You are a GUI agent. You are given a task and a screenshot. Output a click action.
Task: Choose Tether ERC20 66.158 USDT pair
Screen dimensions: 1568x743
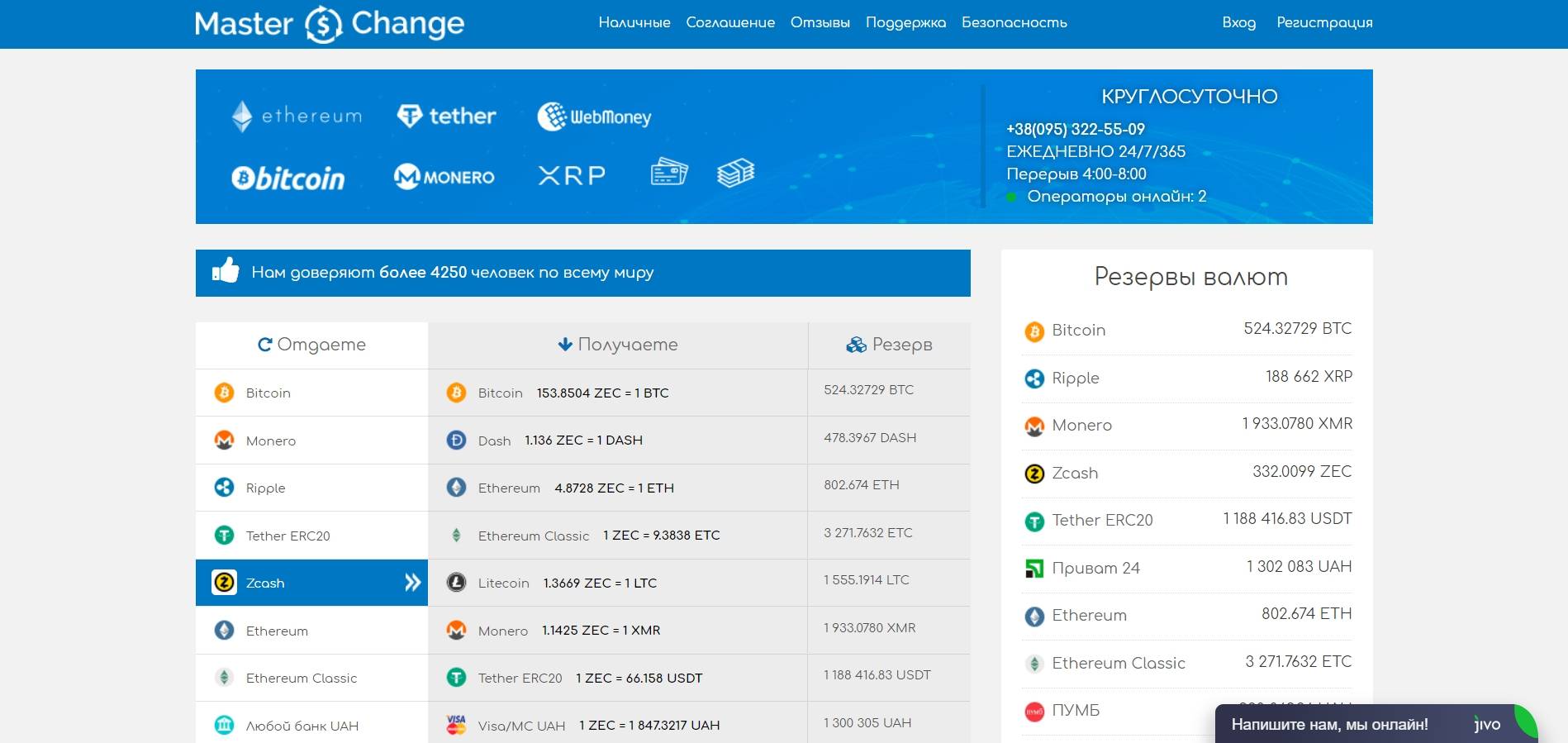(618, 678)
